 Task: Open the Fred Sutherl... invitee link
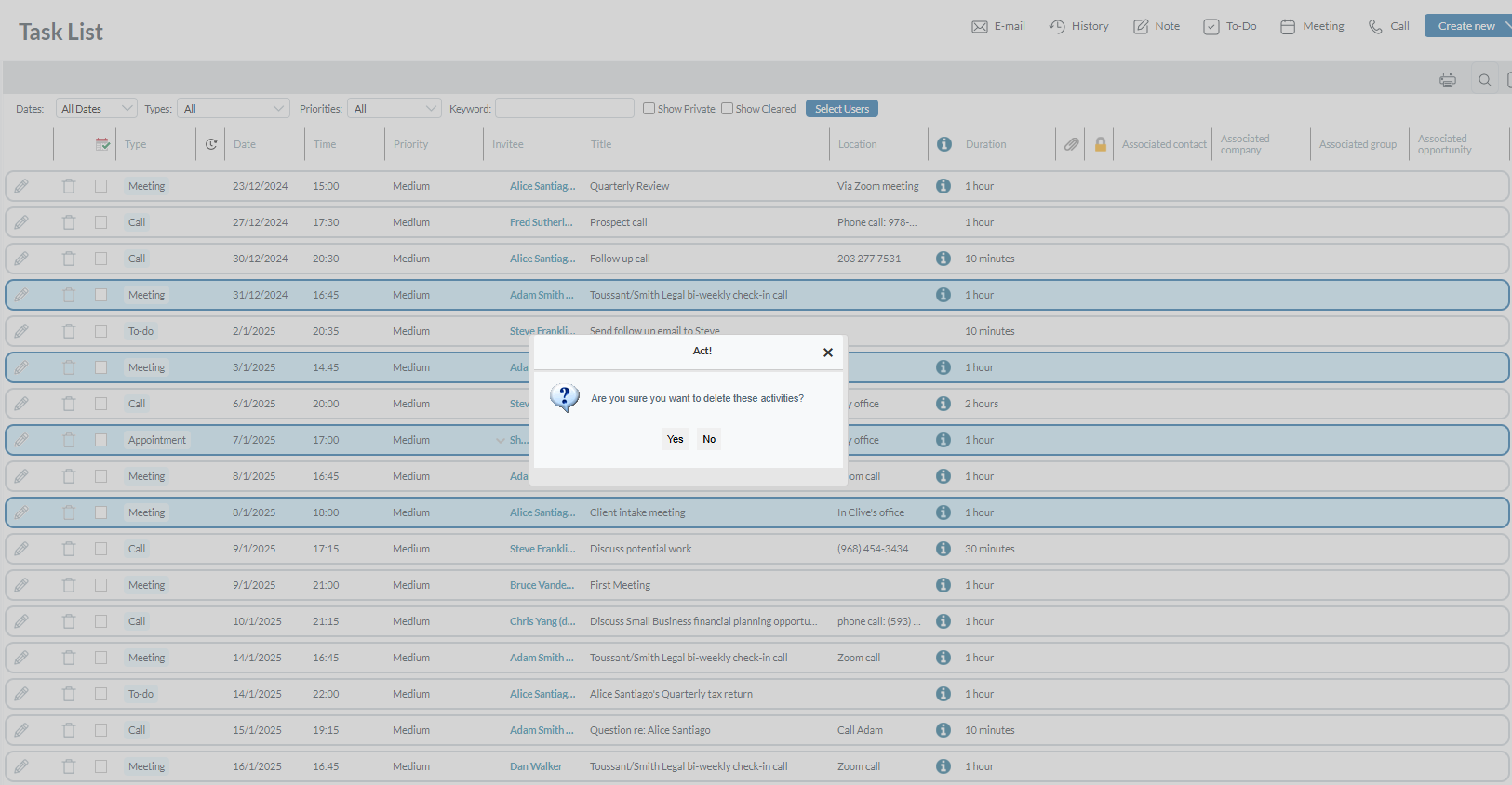click(x=542, y=222)
